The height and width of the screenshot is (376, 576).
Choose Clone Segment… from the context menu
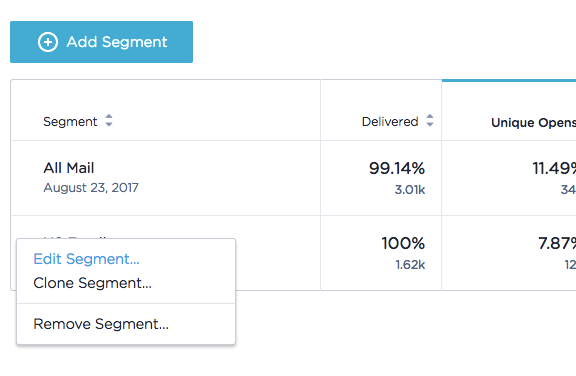(92, 283)
